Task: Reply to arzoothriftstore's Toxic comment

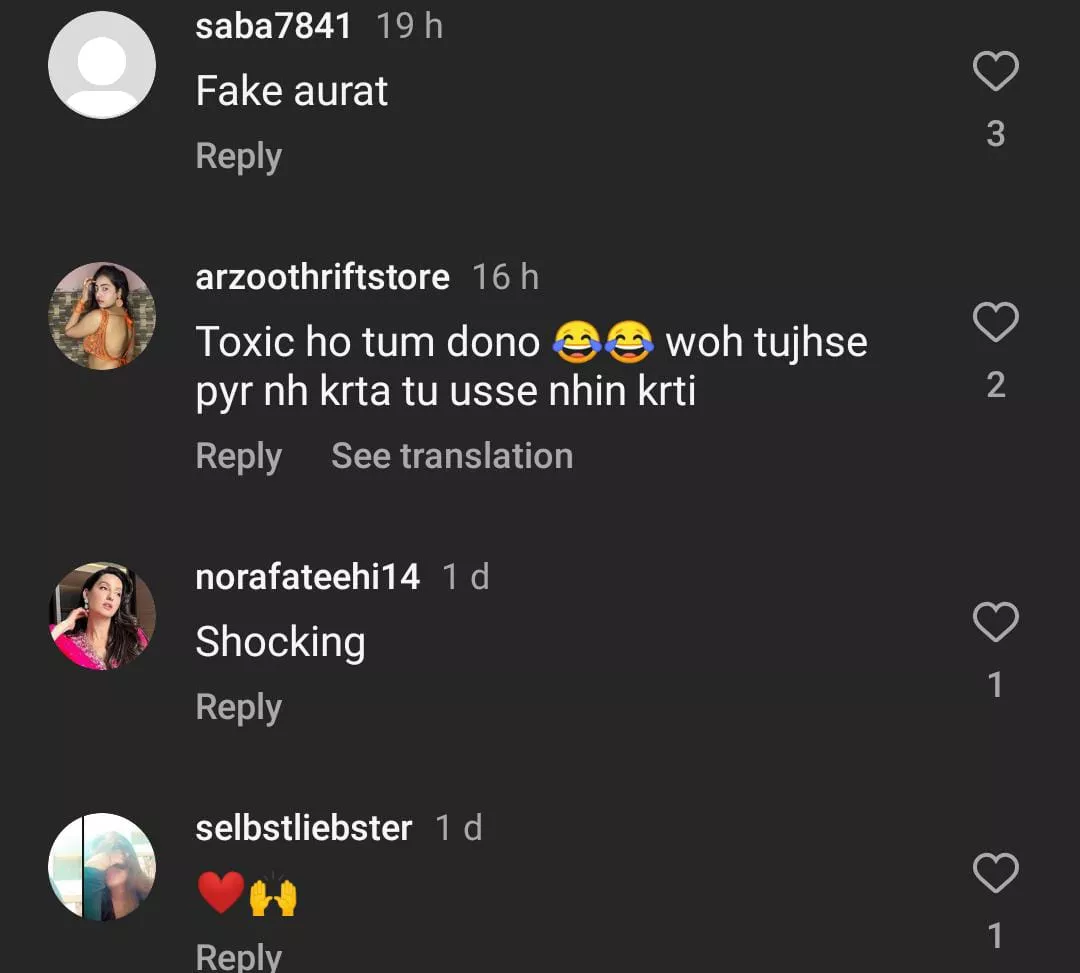Action: point(238,457)
